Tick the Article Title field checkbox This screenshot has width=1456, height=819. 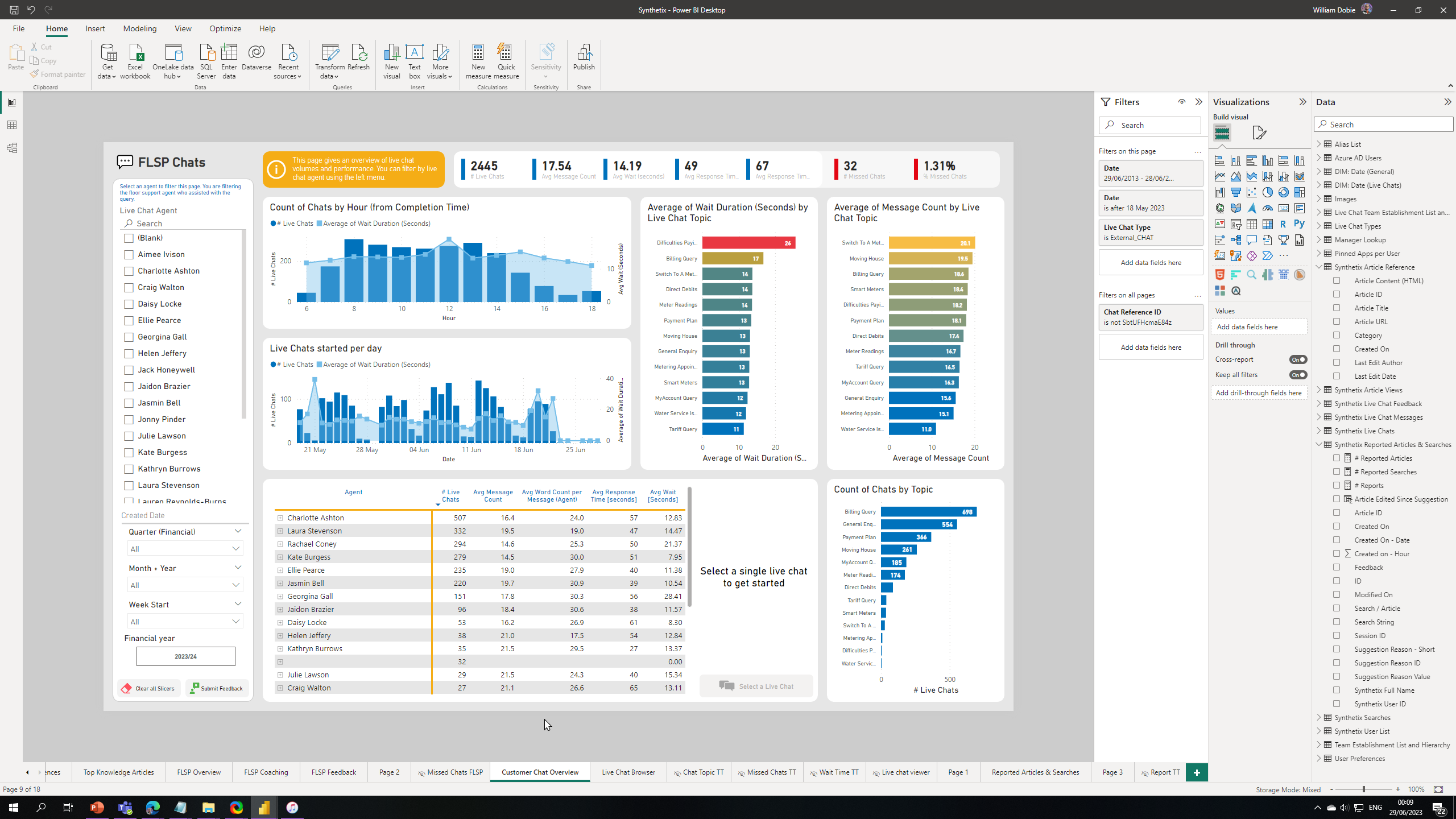point(1337,308)
